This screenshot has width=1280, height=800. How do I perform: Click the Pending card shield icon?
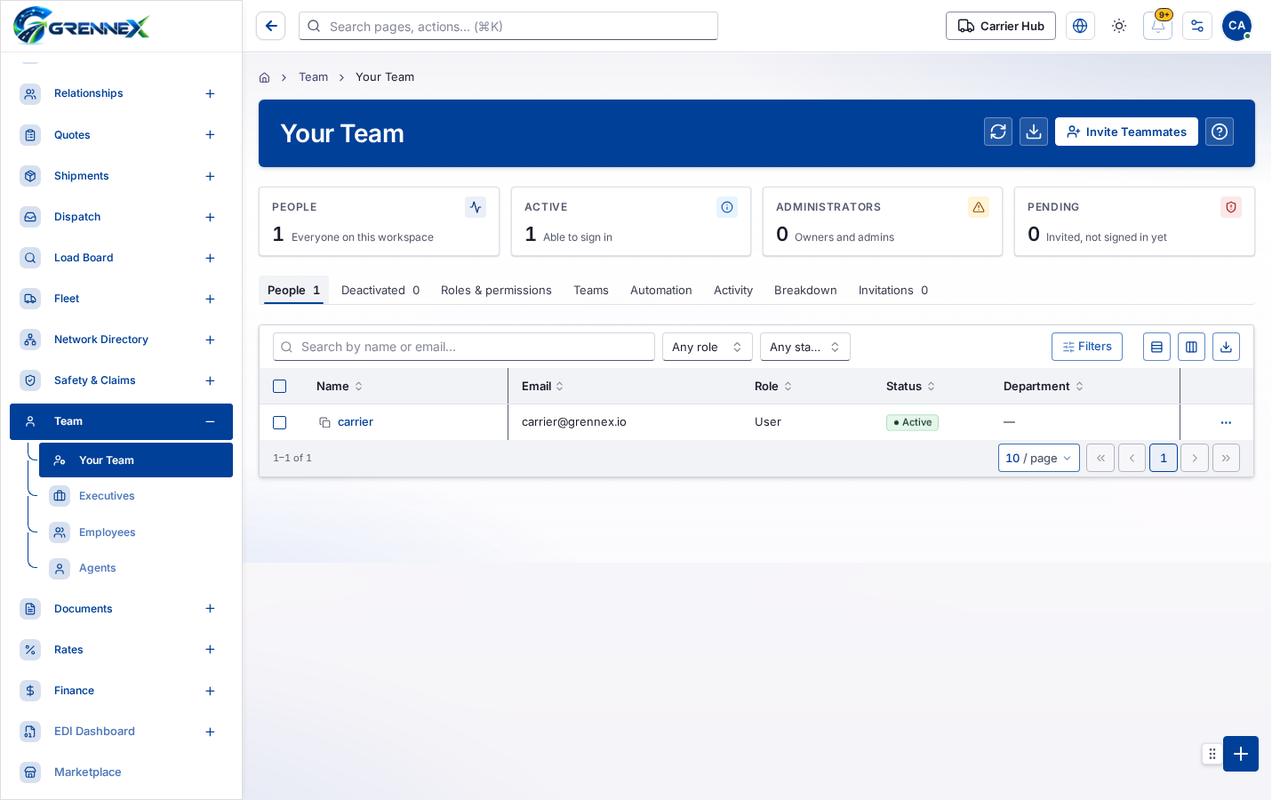coord(1231,207)
